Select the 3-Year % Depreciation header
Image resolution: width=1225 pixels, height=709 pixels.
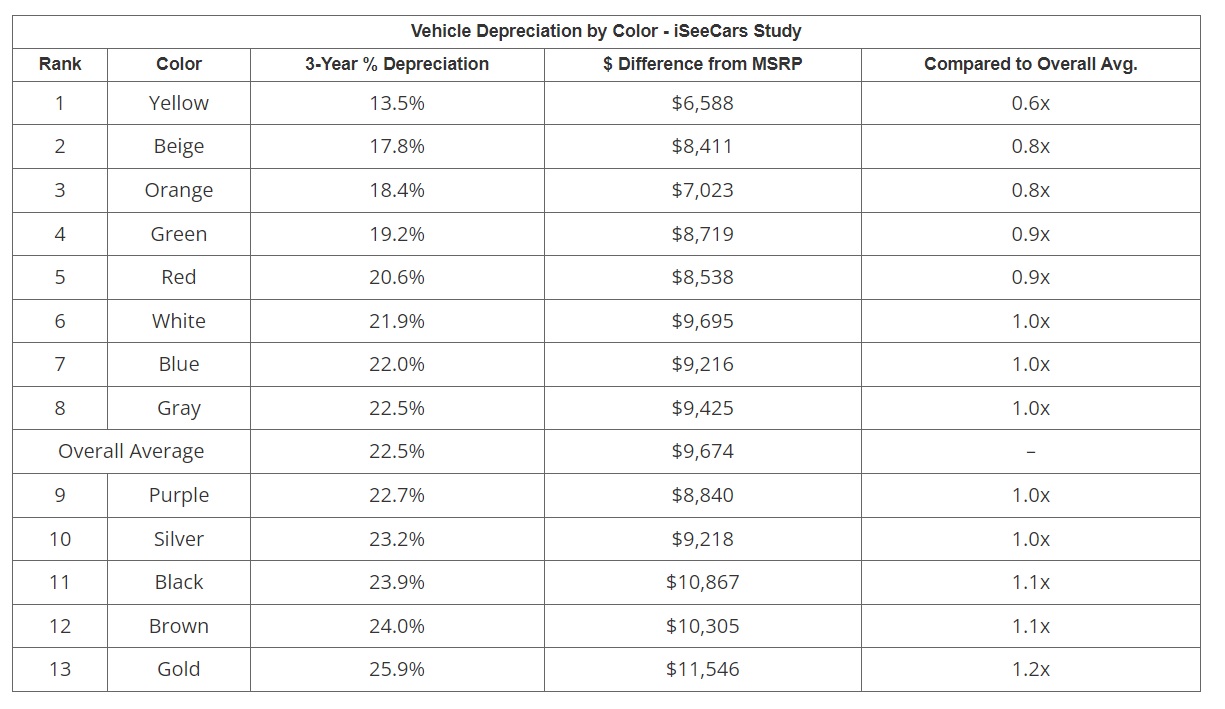click(397, 64)
